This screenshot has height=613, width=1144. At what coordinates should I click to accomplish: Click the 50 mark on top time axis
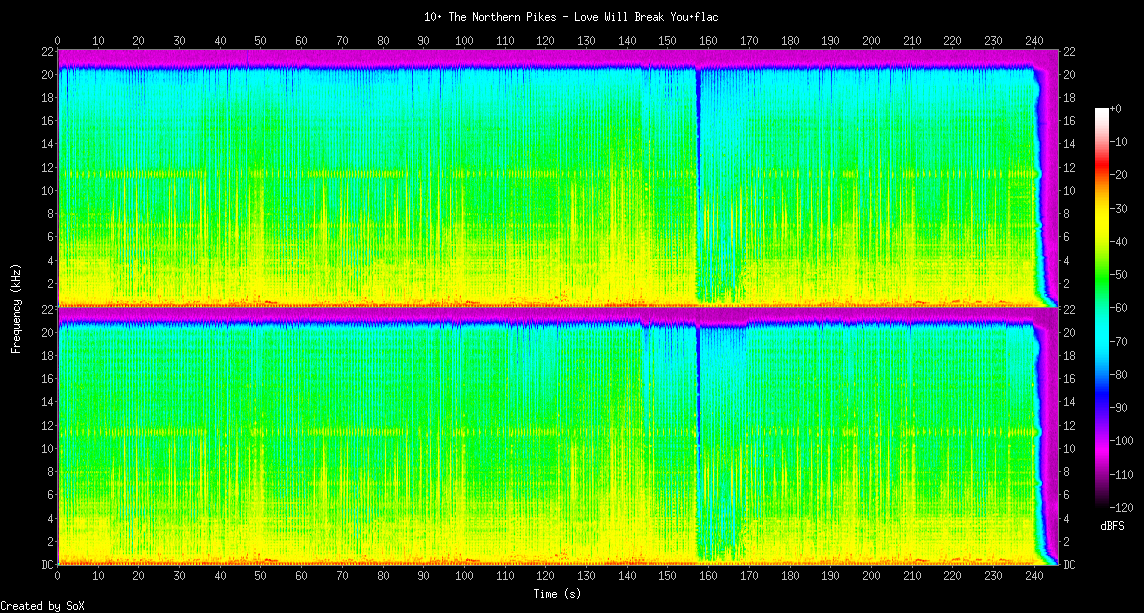tap(260, 41)
